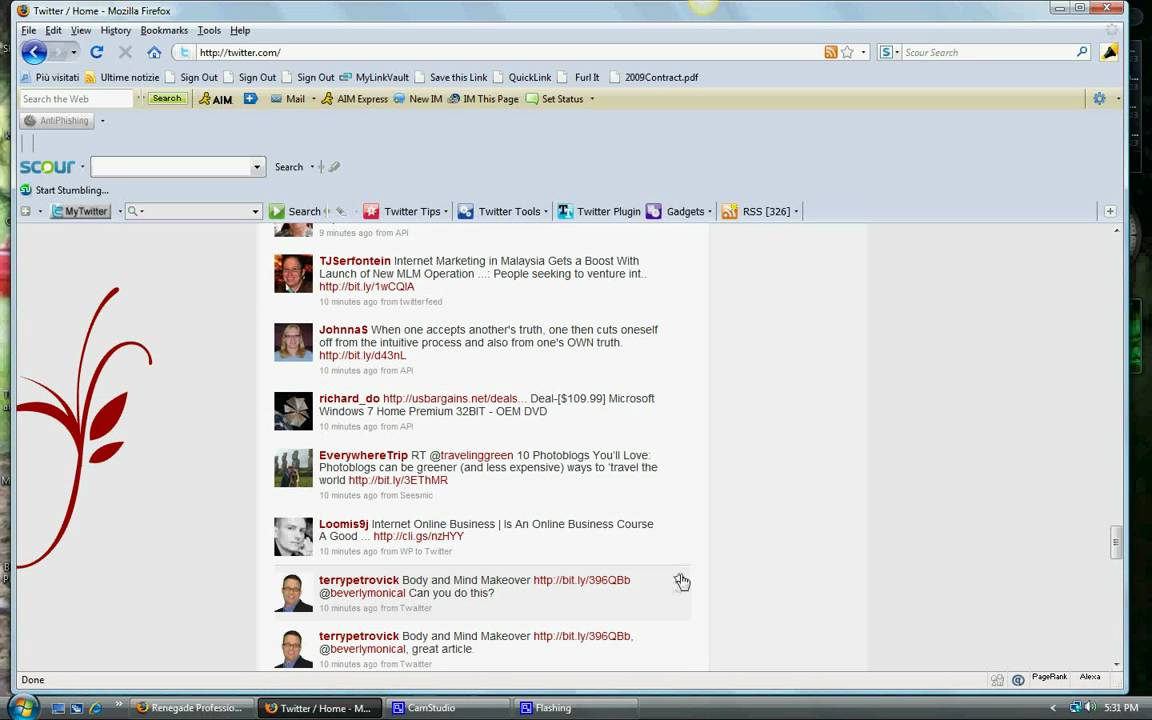1152x720 pixels.
Task: Click the Twitter Tools icon
Action: (466, 212)
